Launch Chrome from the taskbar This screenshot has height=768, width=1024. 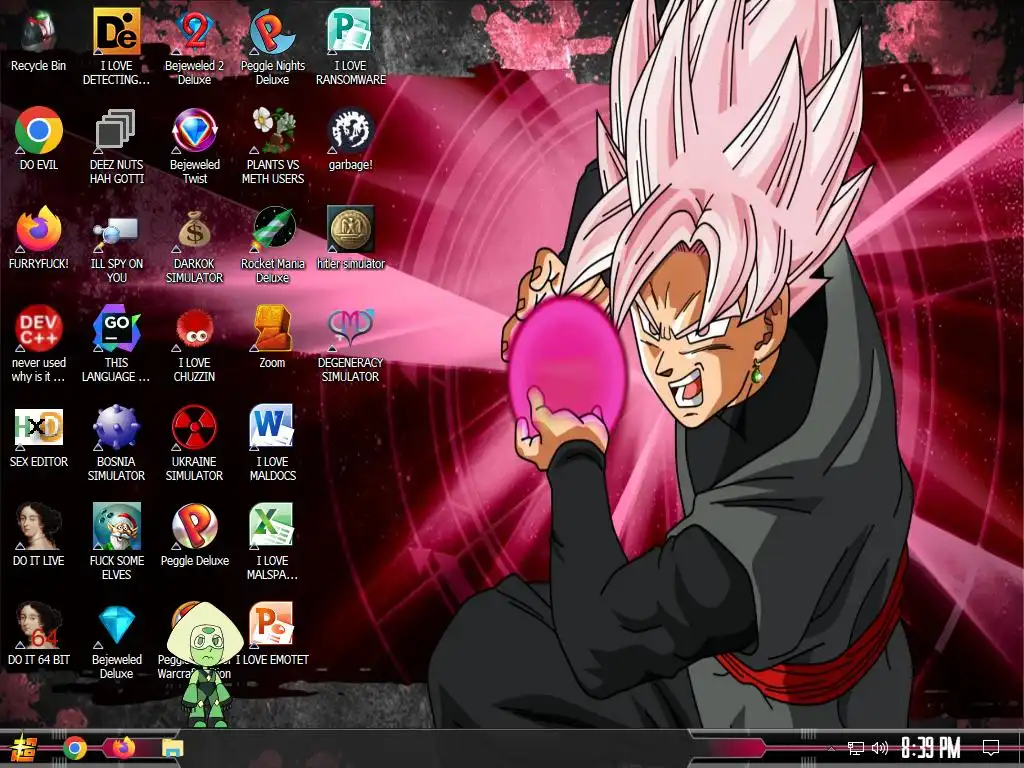pyautogui.click(x=75, y=748)
